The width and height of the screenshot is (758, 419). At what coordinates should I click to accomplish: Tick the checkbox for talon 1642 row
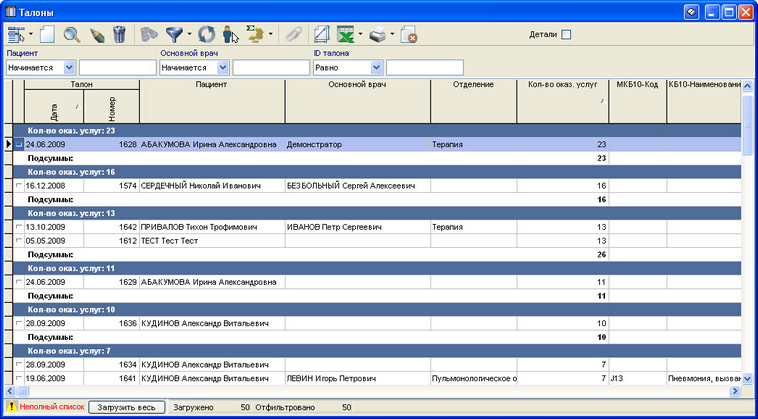(19, 227)
